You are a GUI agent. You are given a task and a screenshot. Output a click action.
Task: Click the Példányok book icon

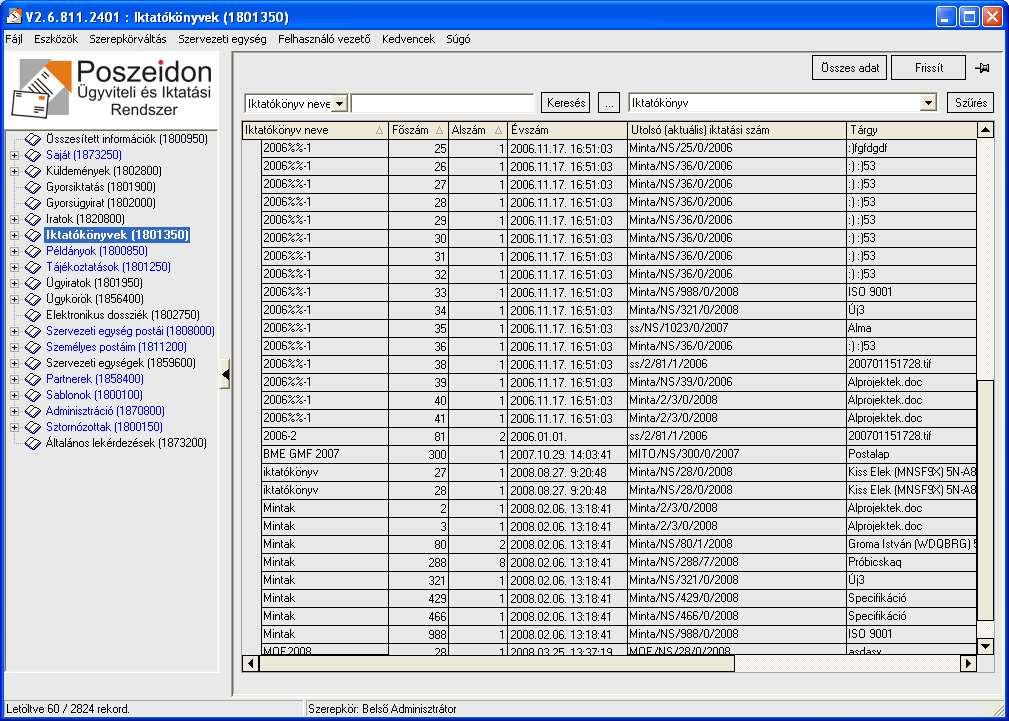tap(33, 251)
